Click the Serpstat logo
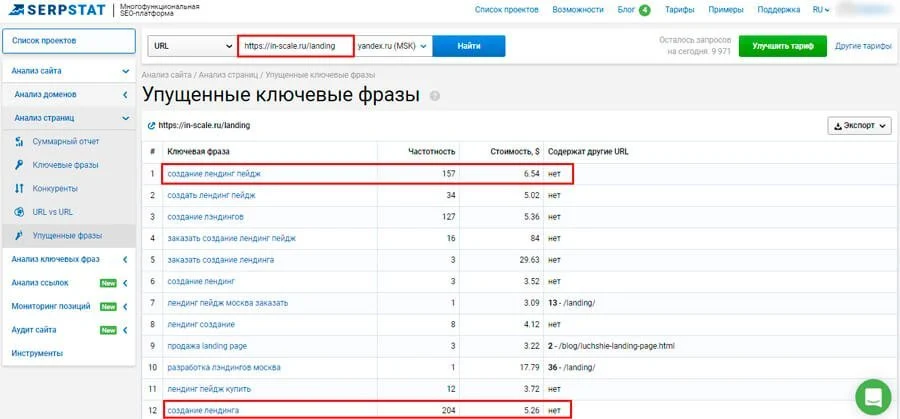 pos(58,9)
